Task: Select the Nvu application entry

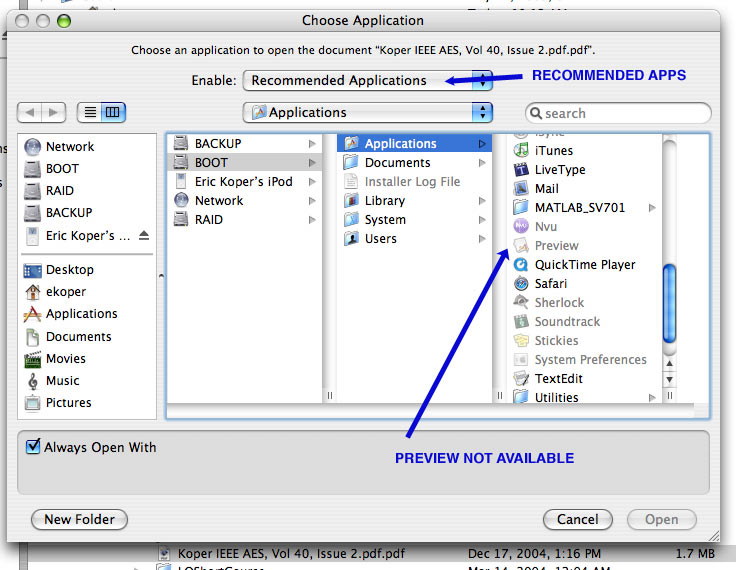Action: coord(545,227)
